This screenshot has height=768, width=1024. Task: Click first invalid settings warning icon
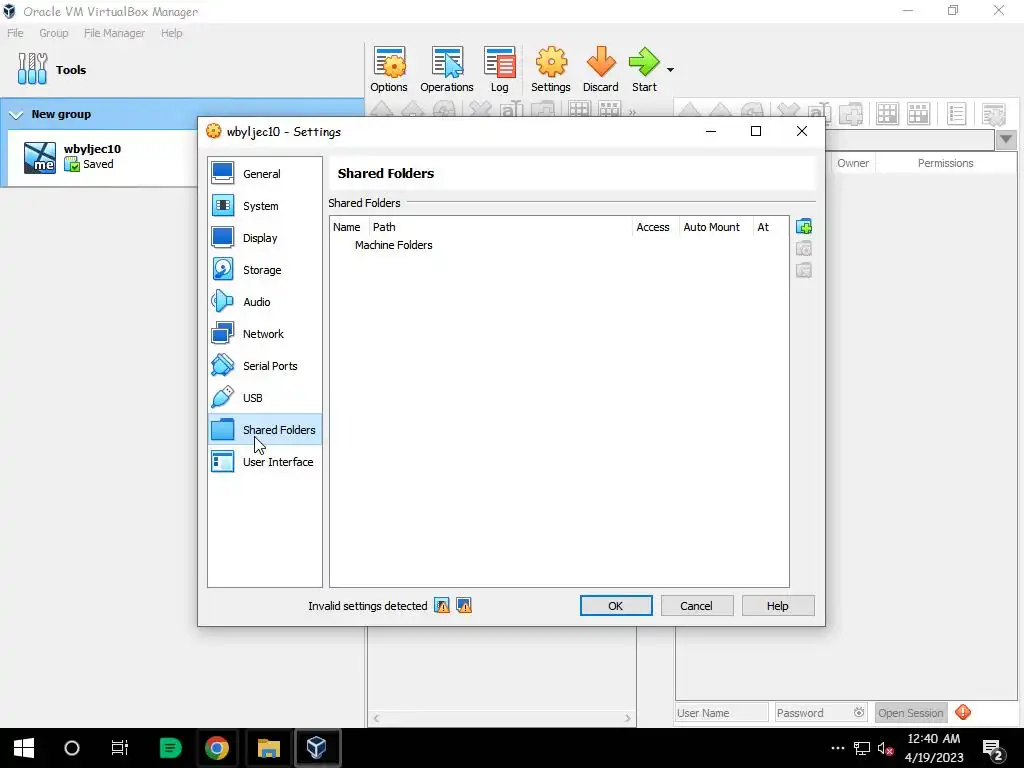(442, 605)
